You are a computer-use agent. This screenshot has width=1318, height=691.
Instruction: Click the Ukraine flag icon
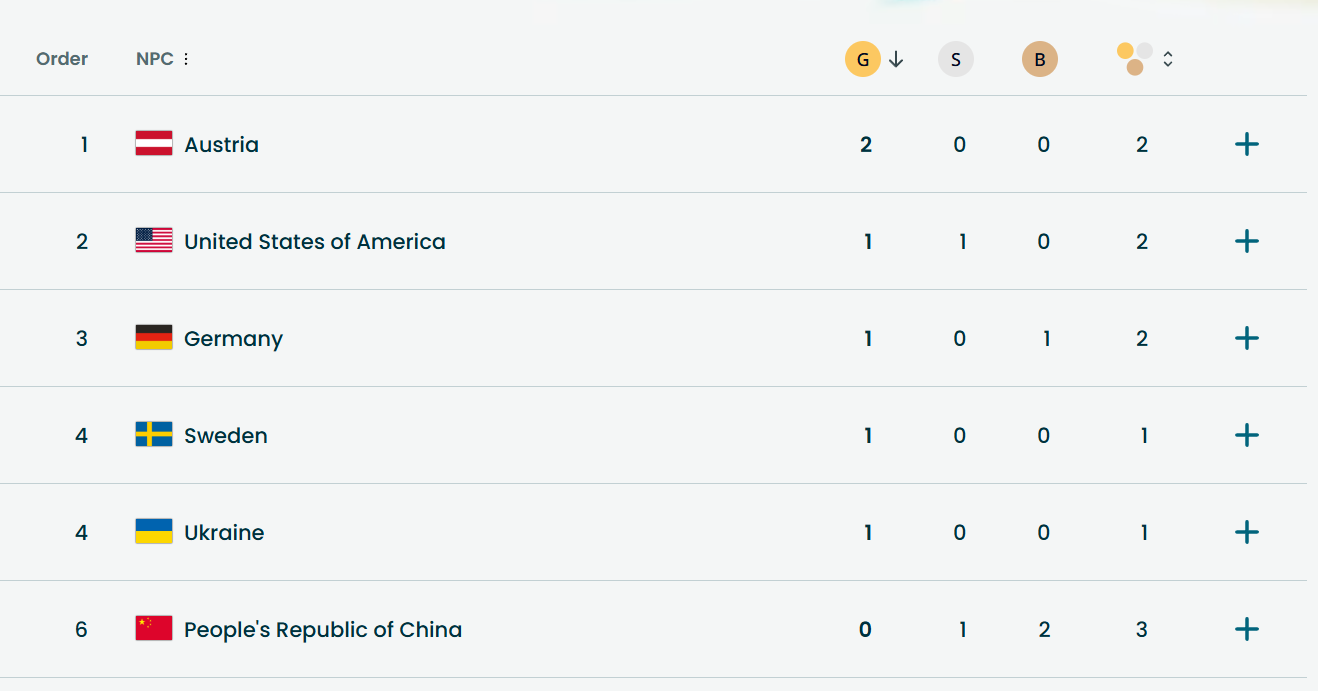coord(154,532)
